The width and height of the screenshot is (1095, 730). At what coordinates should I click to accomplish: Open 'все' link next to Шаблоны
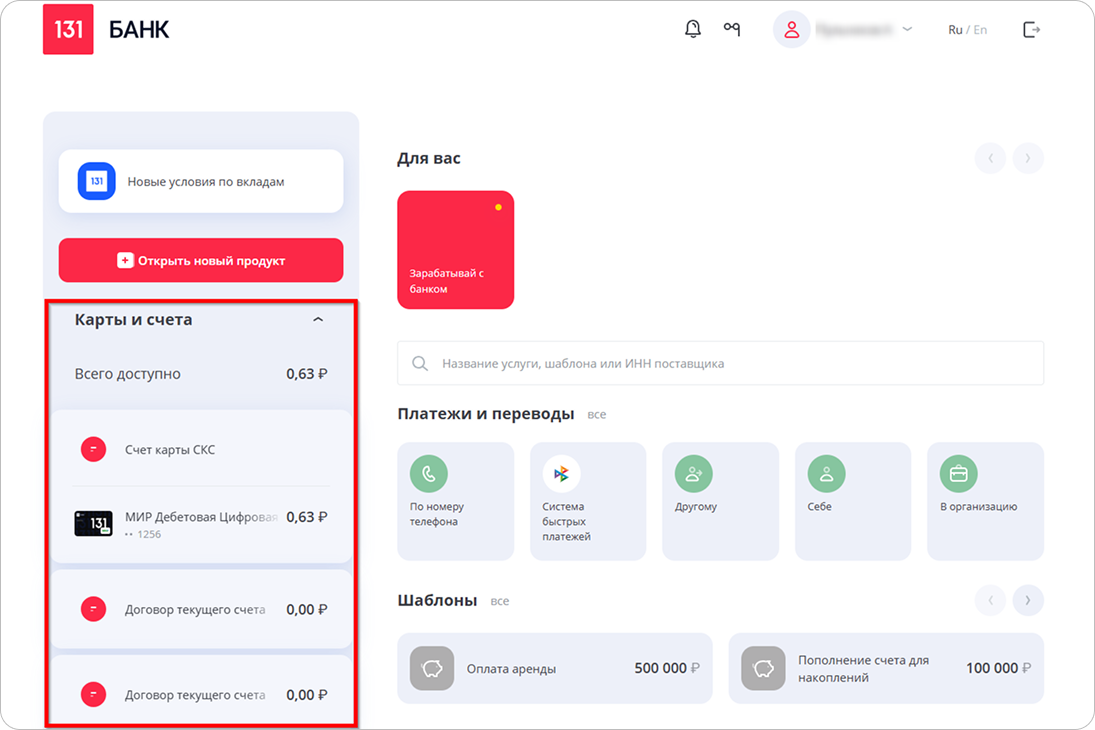tap(500, 601)
